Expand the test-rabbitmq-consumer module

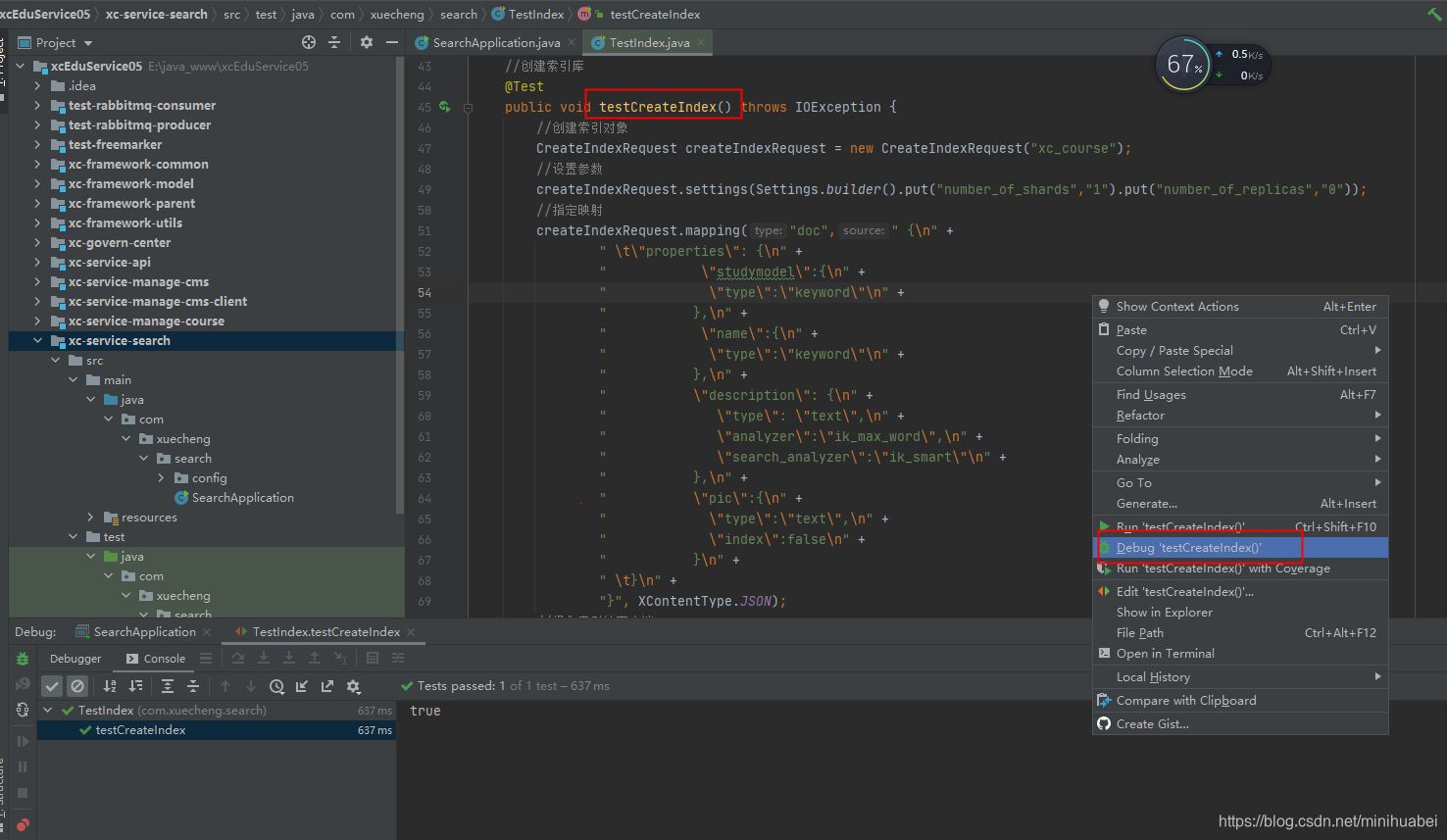37,106
